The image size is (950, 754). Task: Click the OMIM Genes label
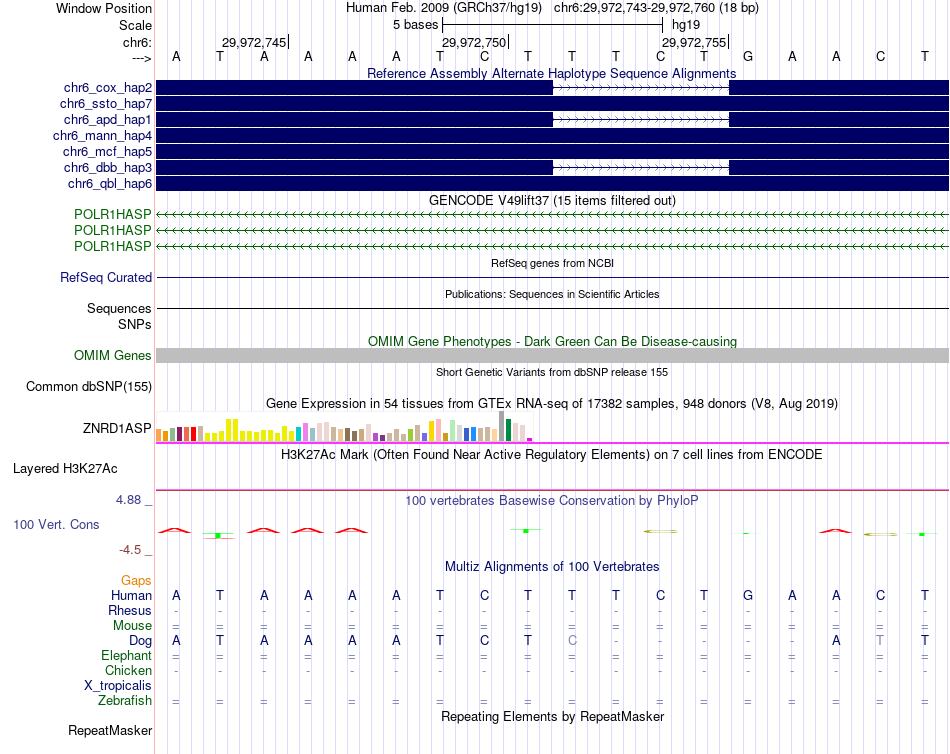point(113,355)
